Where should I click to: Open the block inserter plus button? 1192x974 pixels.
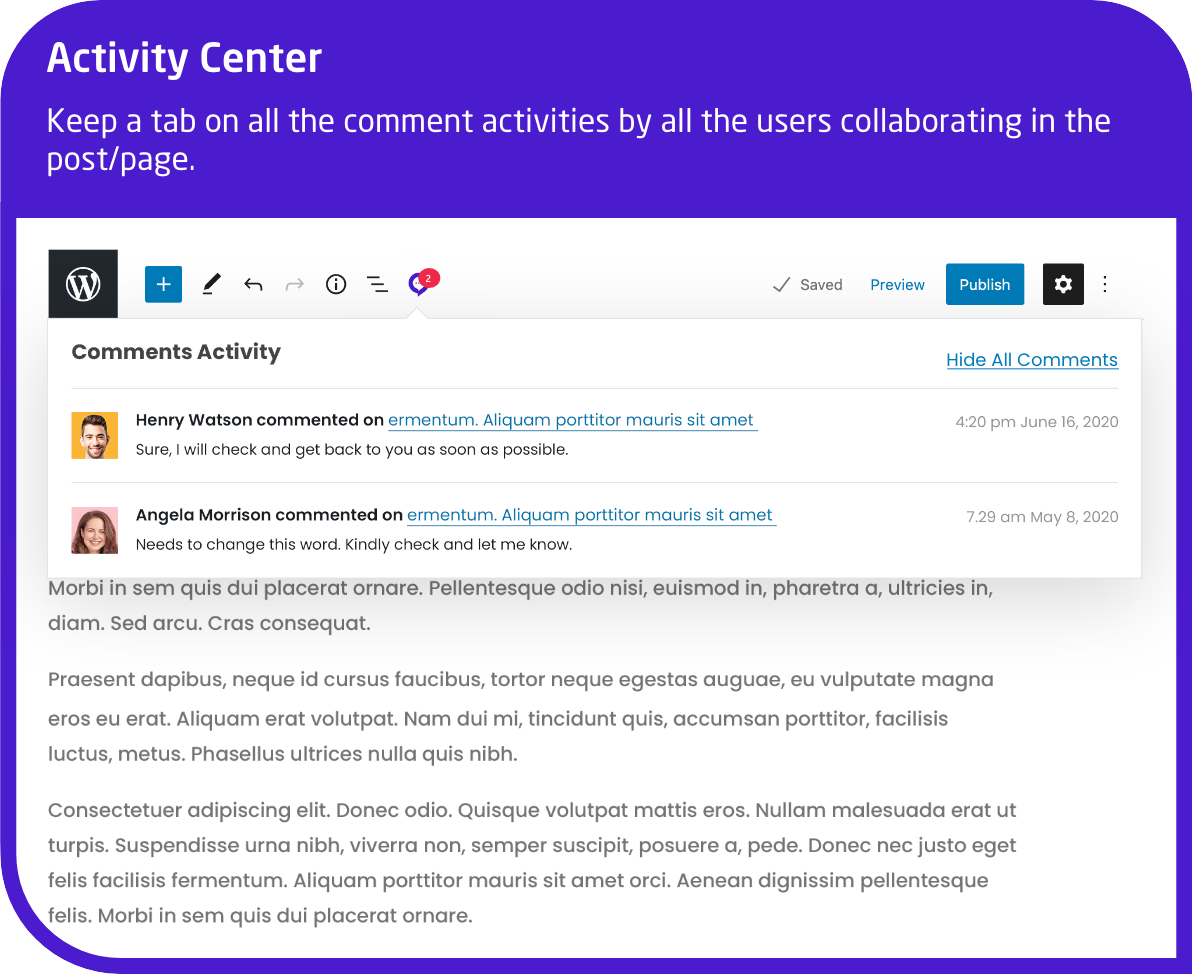coord(163,284)
